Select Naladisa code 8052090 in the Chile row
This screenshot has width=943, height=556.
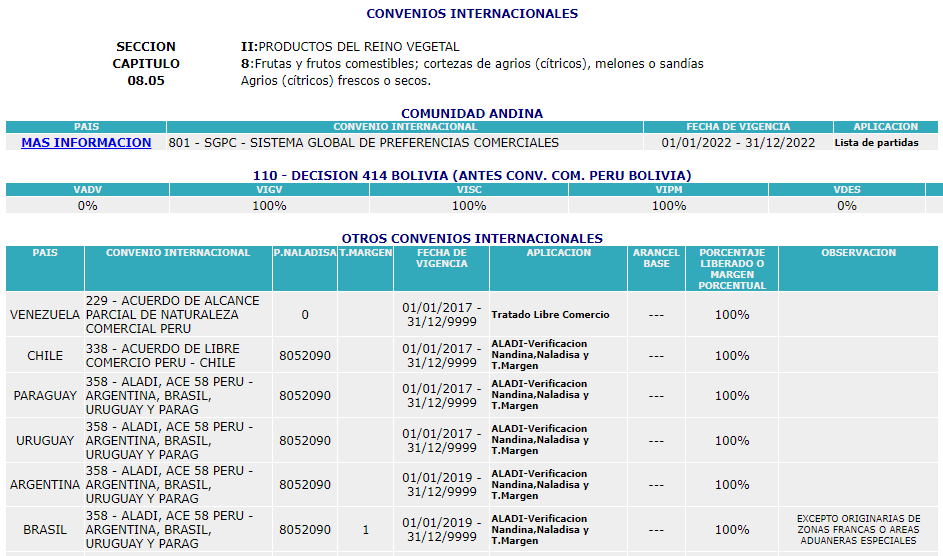(x=305, y=355)
